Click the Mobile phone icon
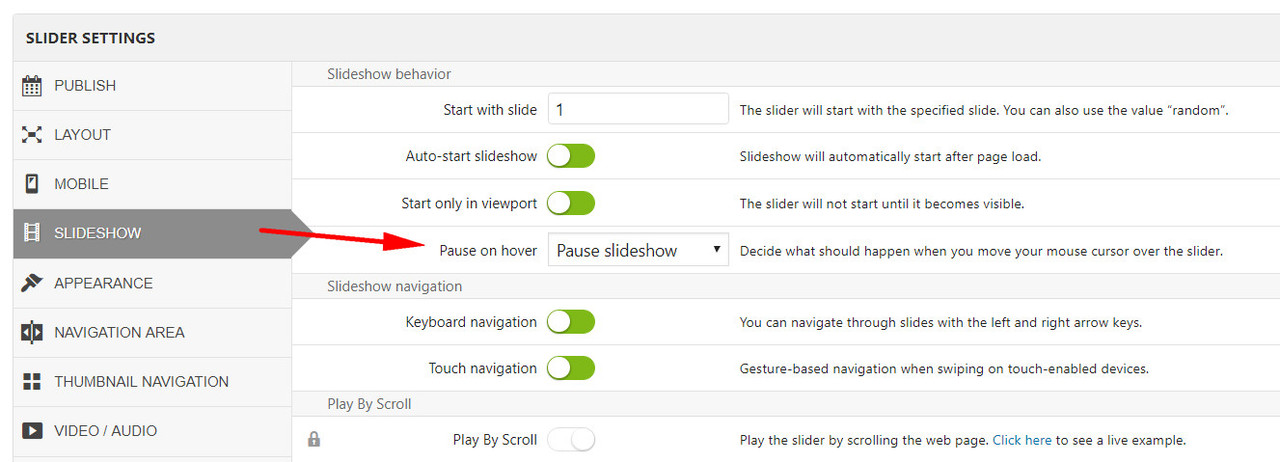This screenshot has width=1280, height=462. point(32,184)
